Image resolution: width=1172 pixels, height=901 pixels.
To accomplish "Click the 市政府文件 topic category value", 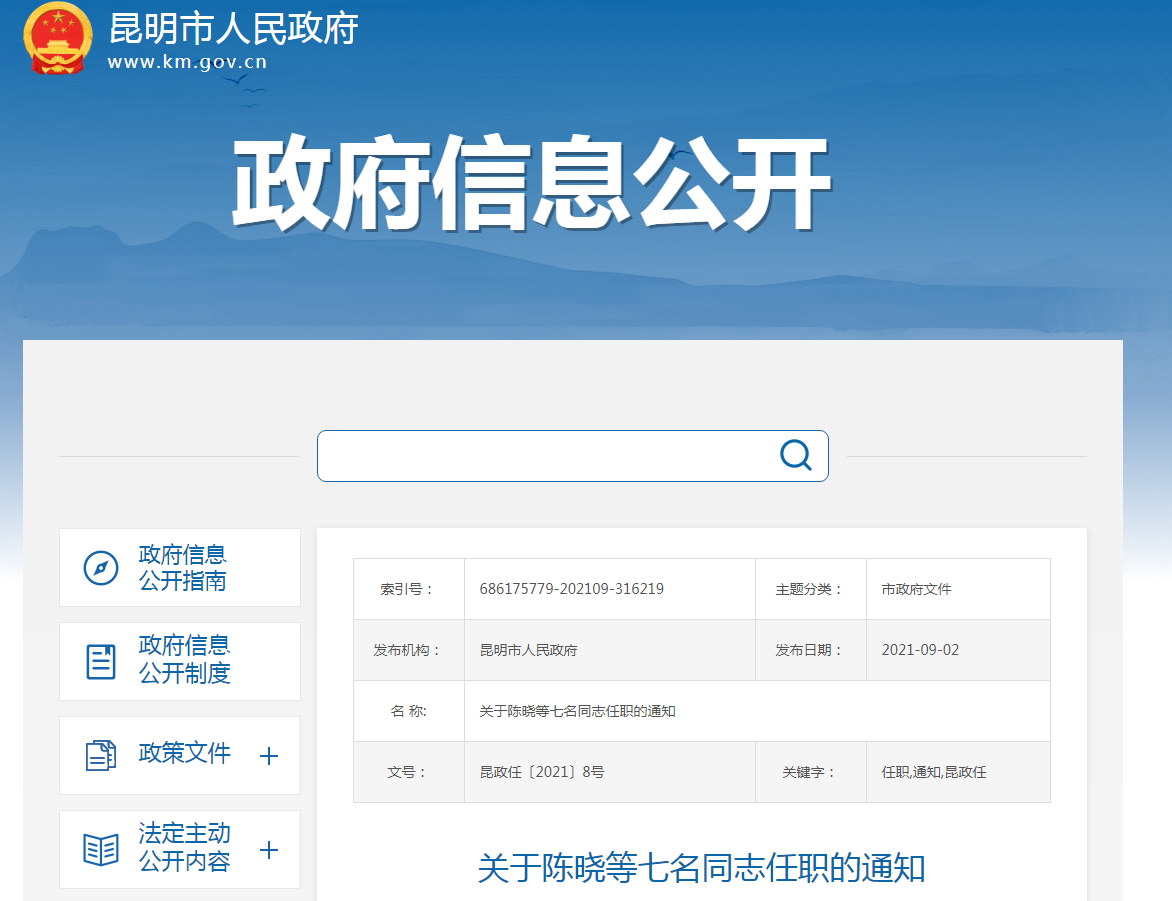I will pyautogui.click(x=916, y=589).
